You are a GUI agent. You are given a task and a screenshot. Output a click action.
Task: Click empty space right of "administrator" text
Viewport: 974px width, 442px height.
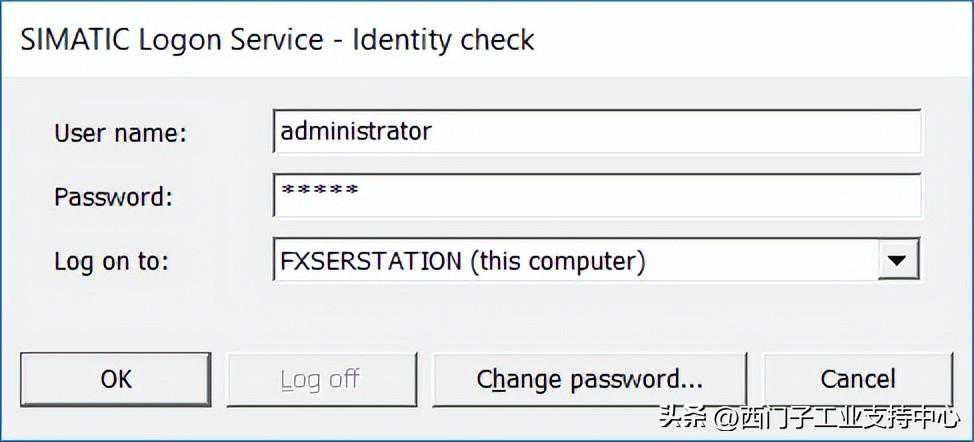pyautogui.click(x=680, y=131)
